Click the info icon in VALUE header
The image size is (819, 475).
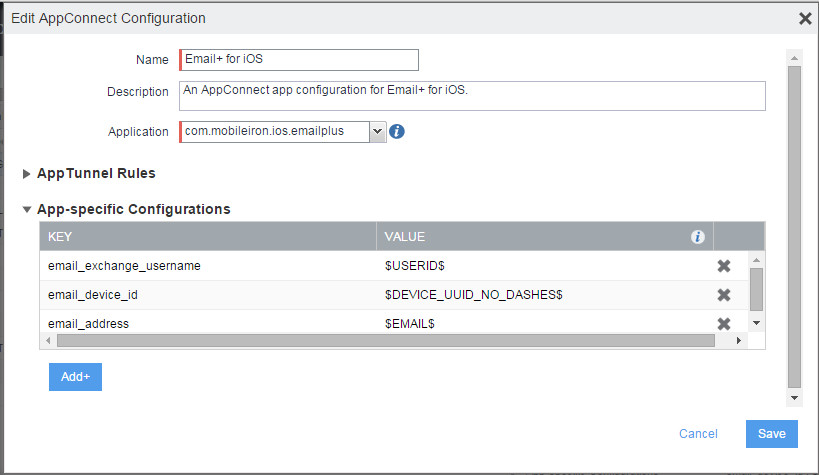697,237
